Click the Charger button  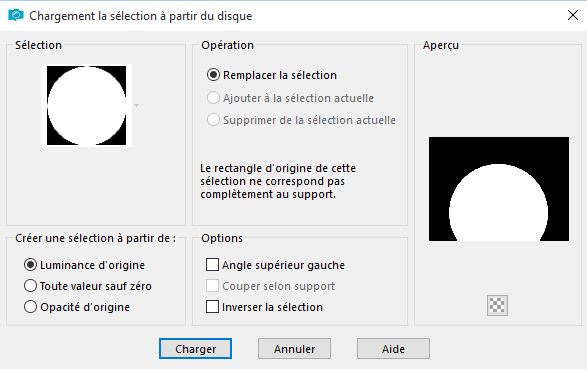pyautogui.click(x=195, y=349)
